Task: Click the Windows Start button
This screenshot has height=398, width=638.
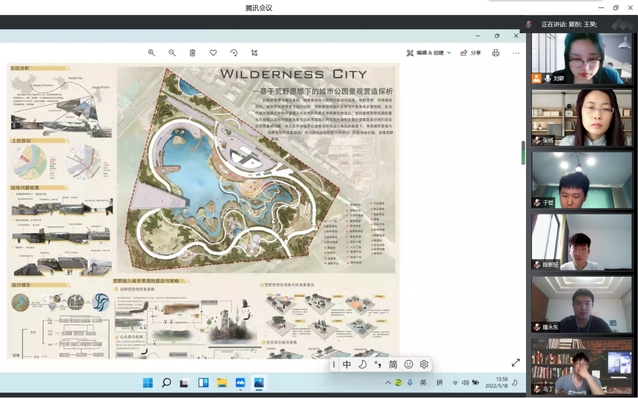Action: pos(148,383)
